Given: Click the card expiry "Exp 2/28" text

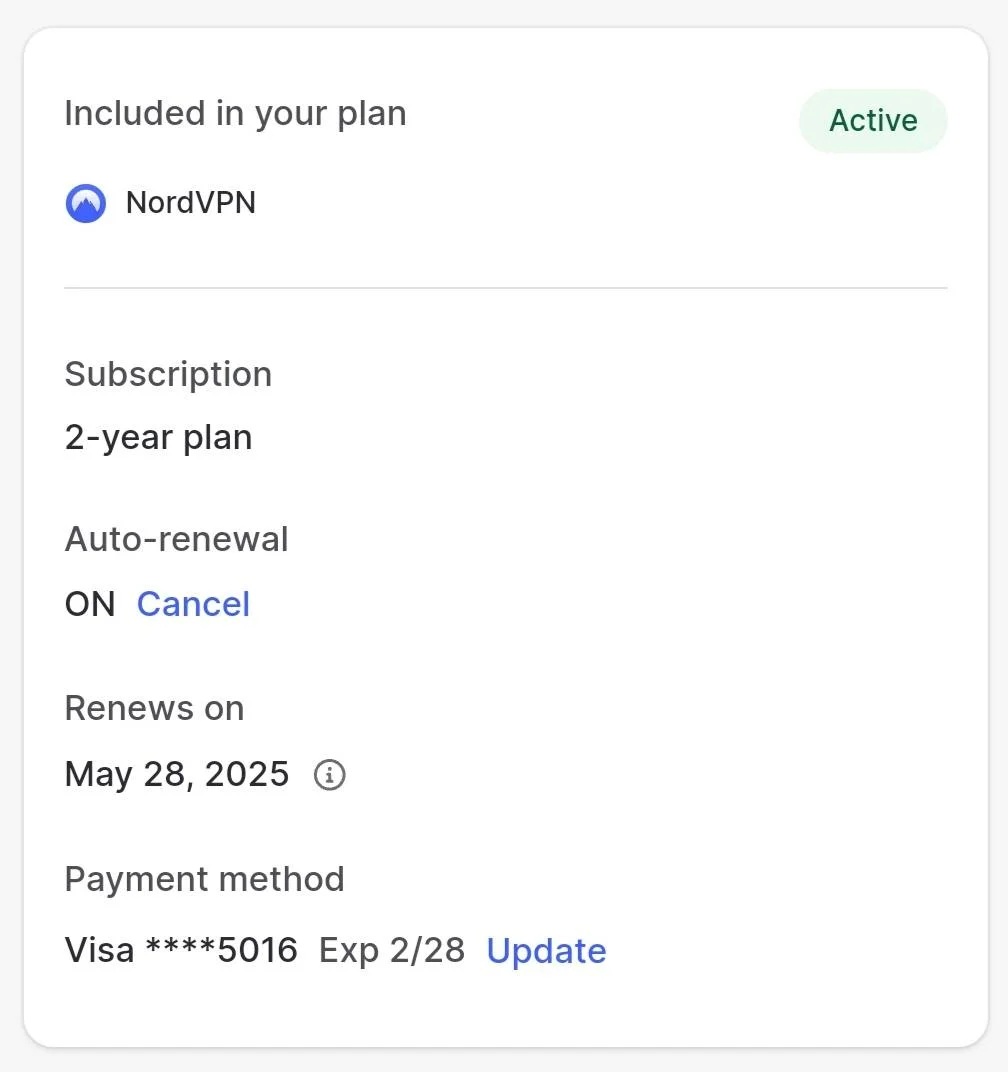Looking at the screenshot, I should coord(392,951).
